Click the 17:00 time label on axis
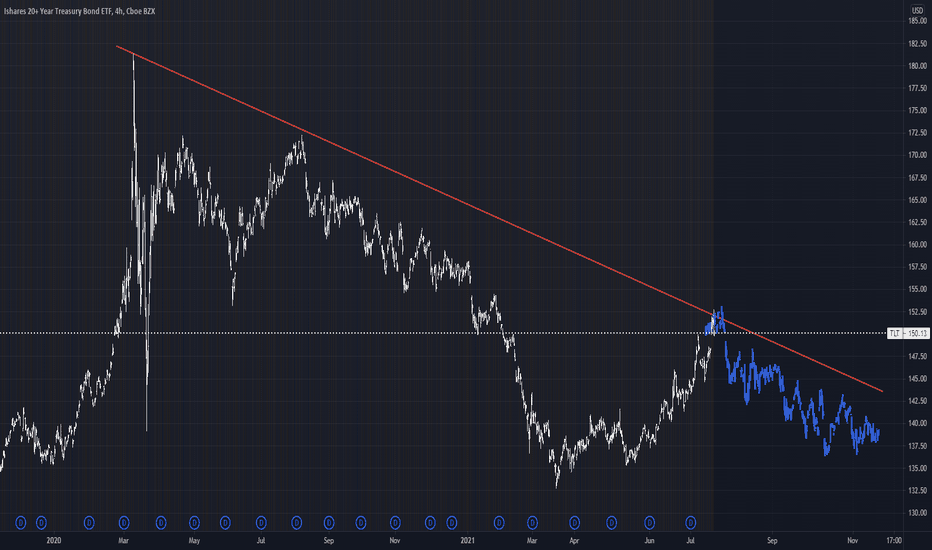The height and width of the screenshot is (550, 932). point(894,540)
